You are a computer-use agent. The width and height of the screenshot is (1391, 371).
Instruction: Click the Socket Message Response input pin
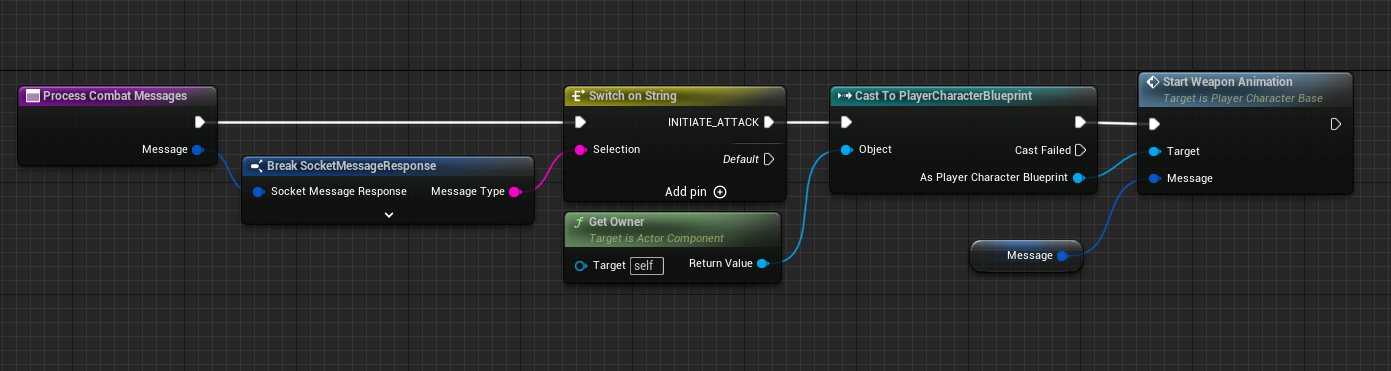pos(258,191)
